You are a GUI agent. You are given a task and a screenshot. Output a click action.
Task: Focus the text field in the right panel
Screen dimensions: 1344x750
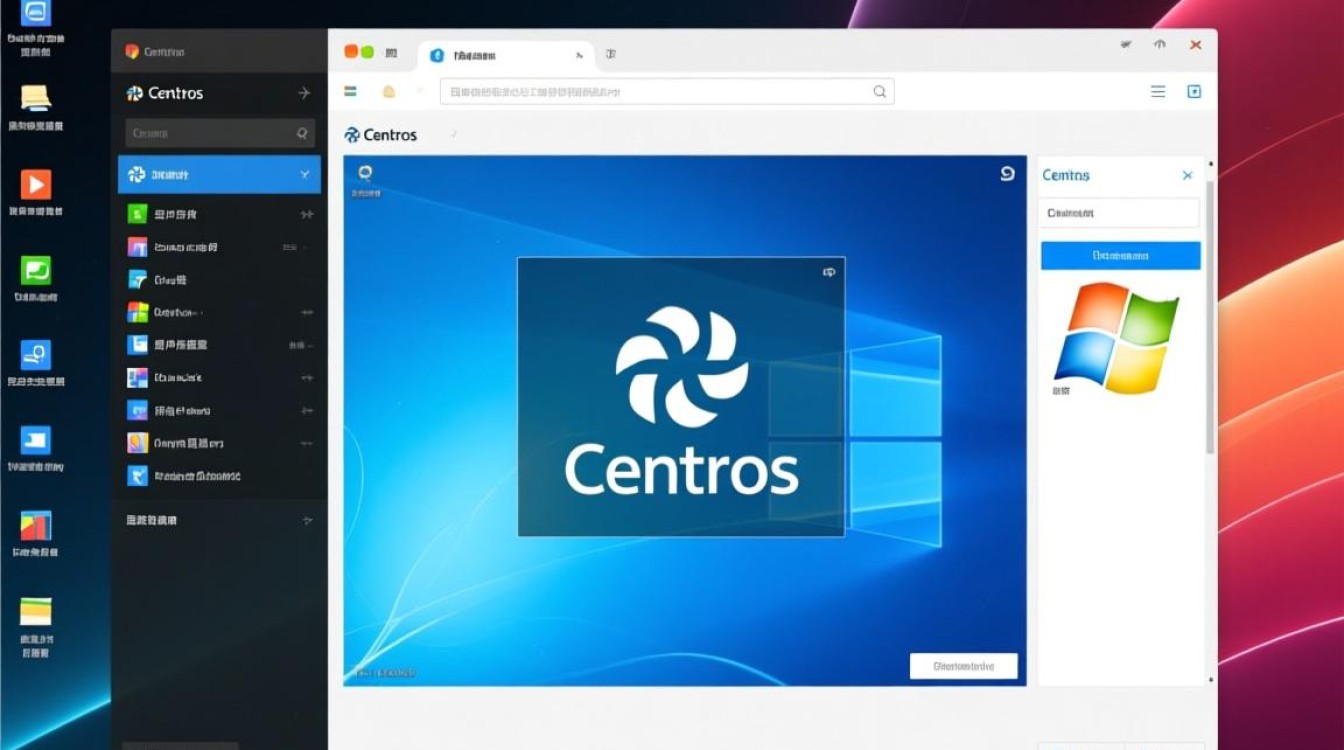1120,213
